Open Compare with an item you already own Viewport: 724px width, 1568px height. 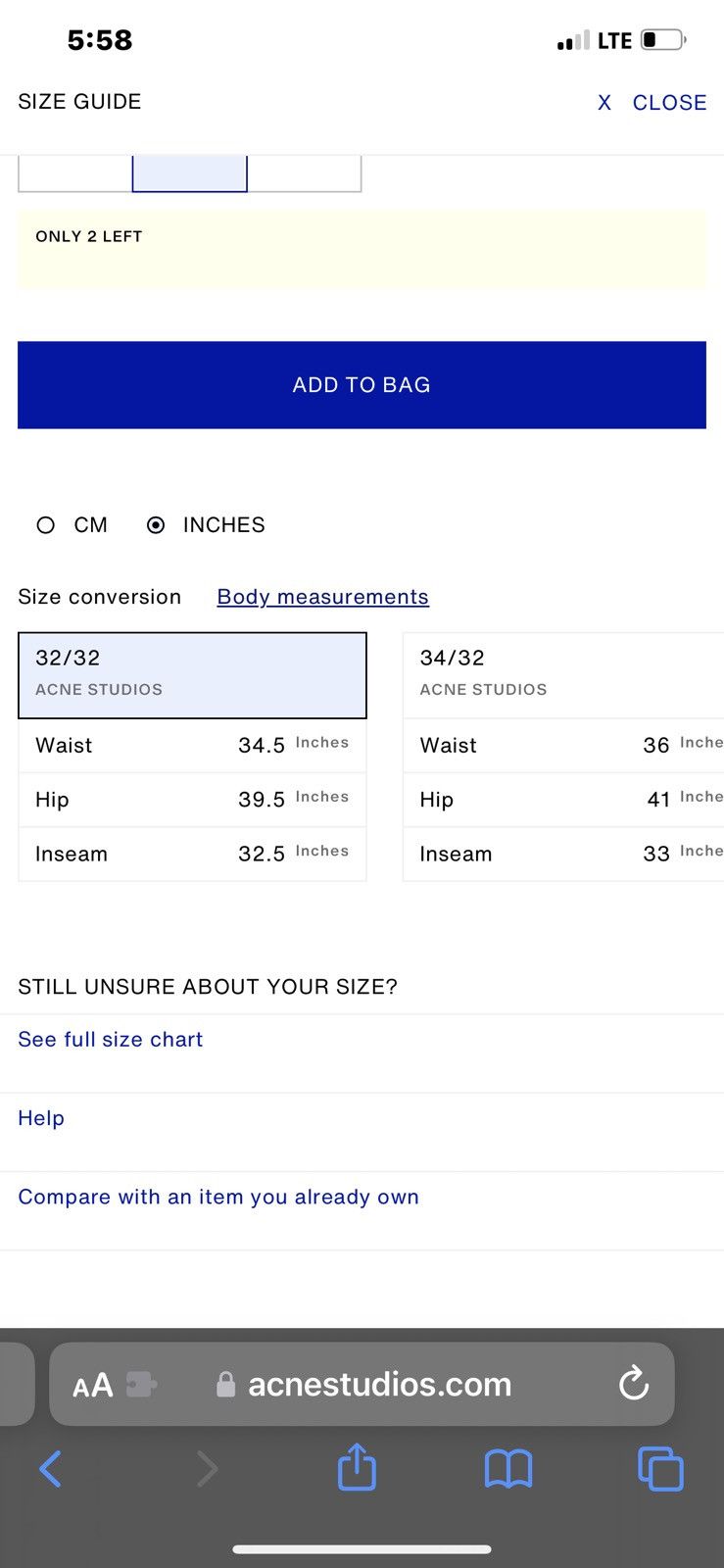click(218, 1197)
